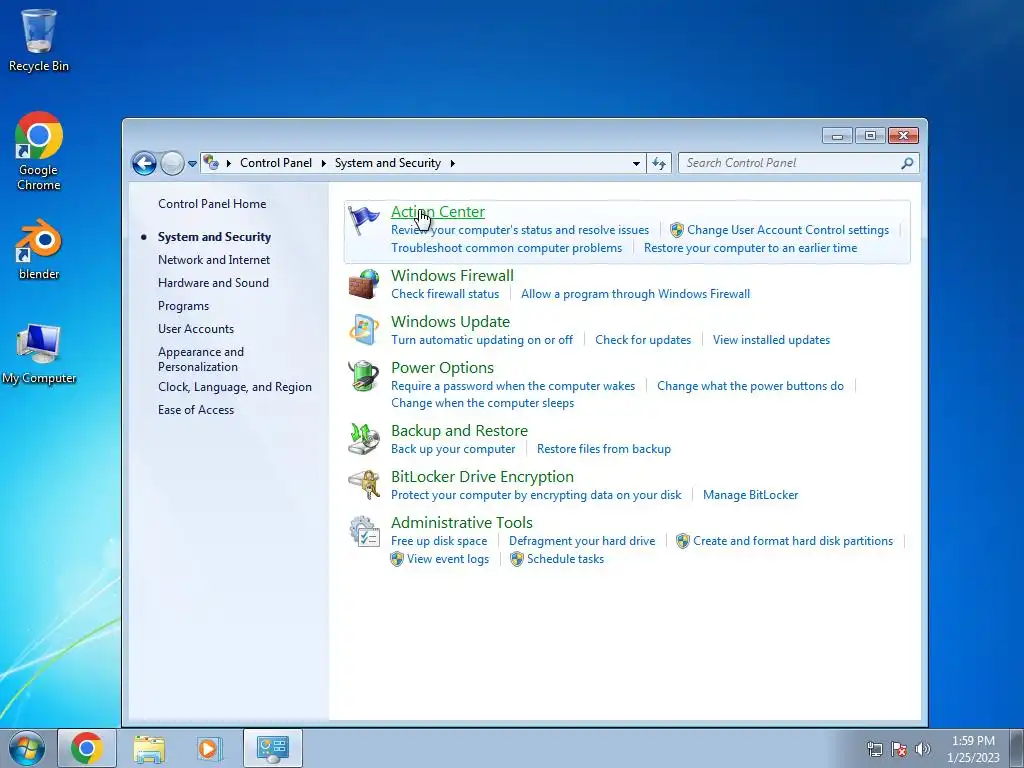
Task: Click Back up your computer
Action: click(x=453, y=449)
